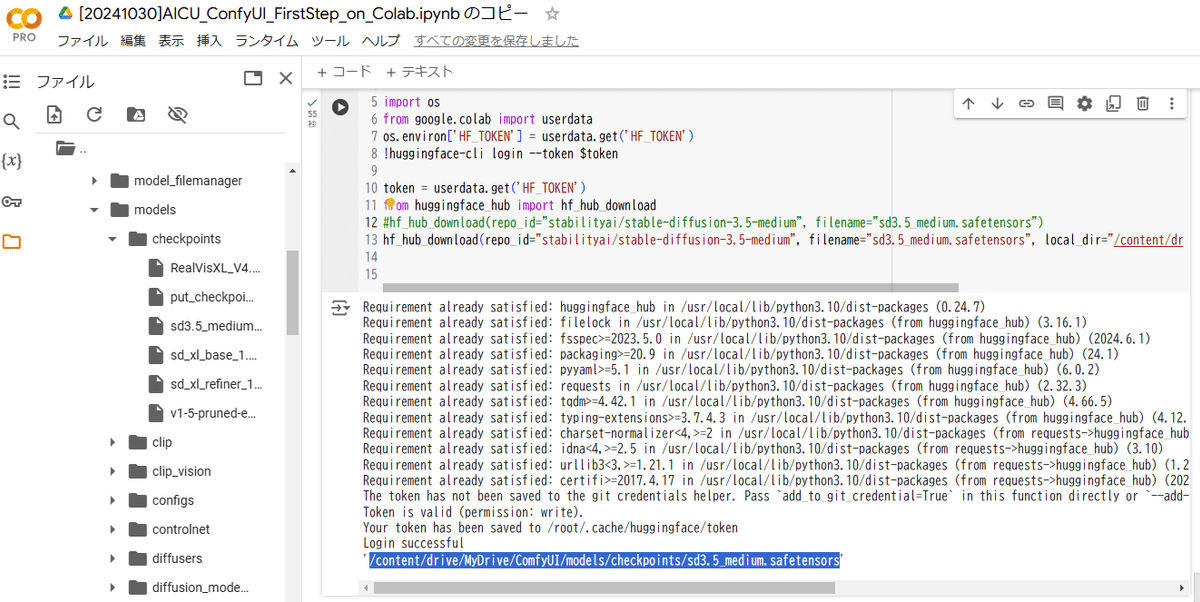Viewport: 1200px width, 602px height.
Task: Open cell editor settings gear
Action: 1084,103
